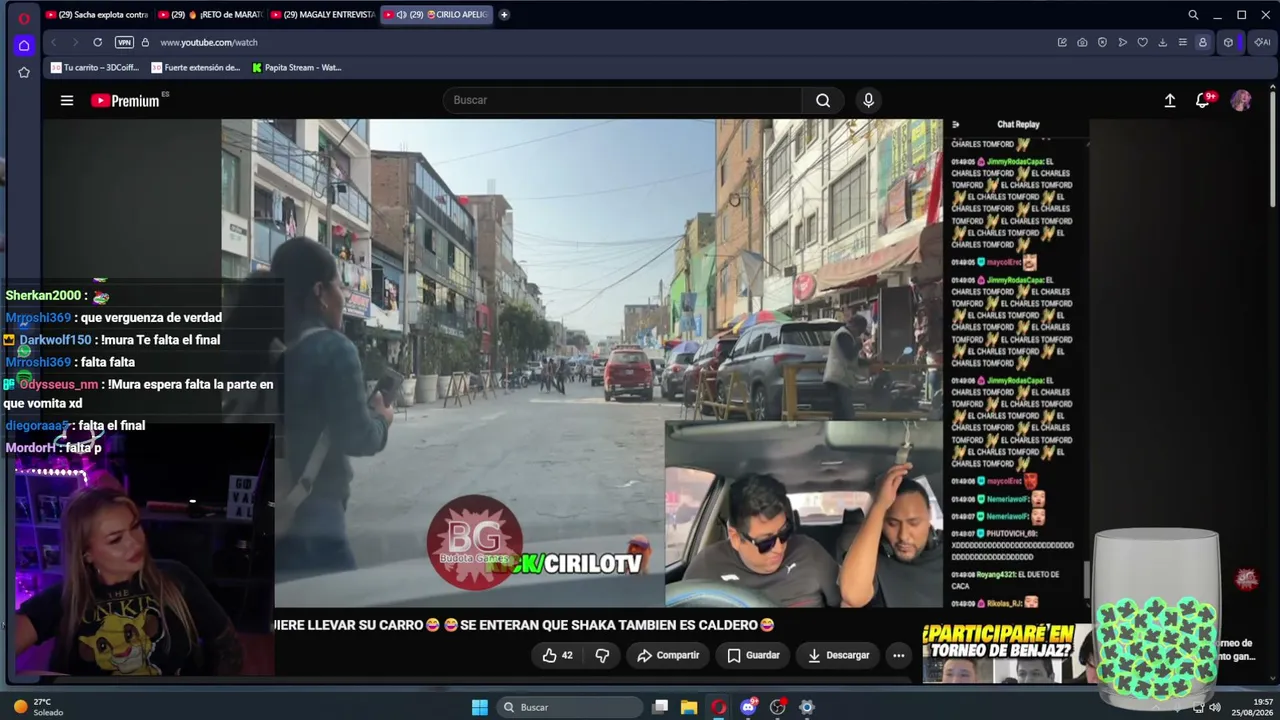Add page to favorites with heart icon
This screenshot has width=1280, height=720.
click(x=1143, y=42)
